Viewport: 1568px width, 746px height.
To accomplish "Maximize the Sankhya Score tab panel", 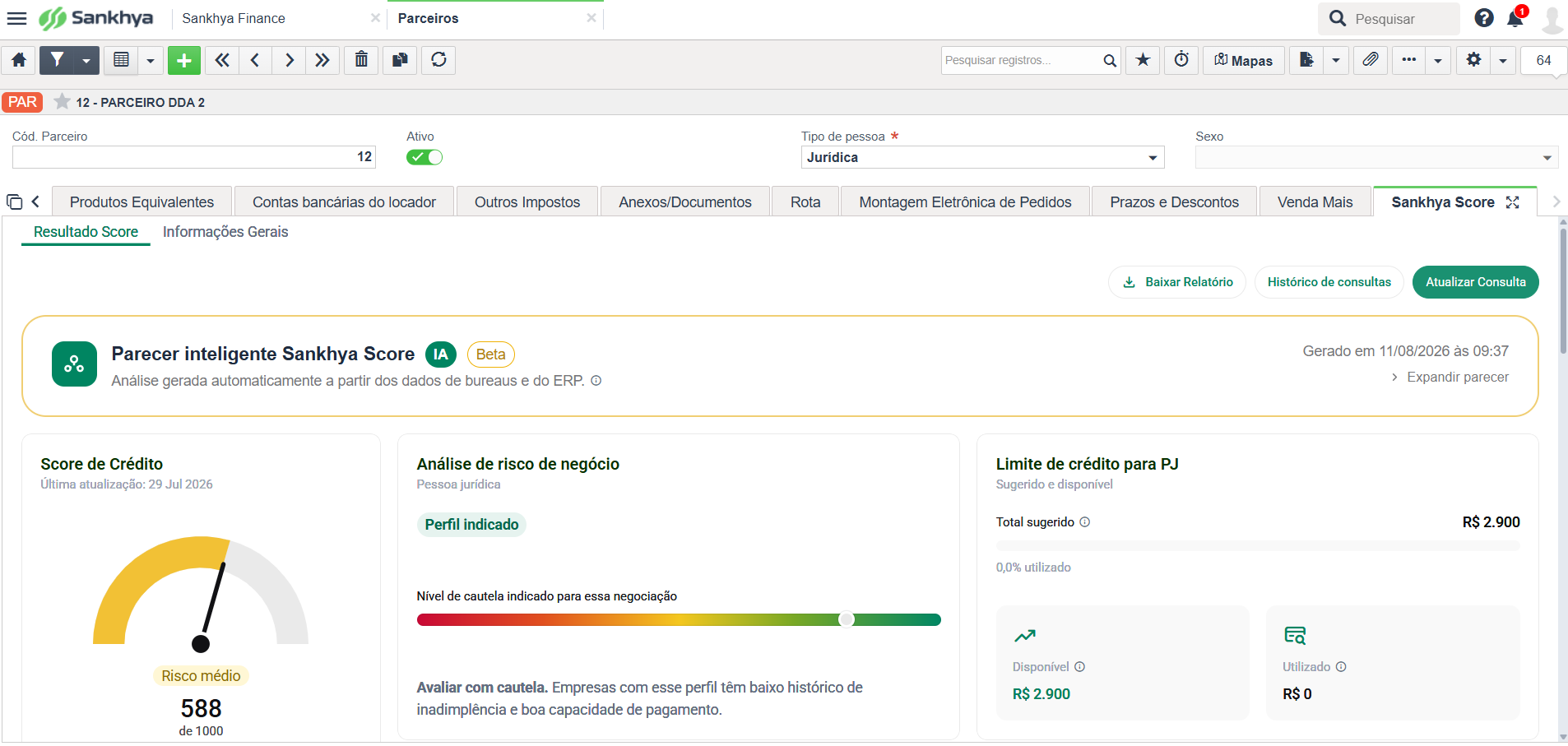I will tap(1512, 202).
